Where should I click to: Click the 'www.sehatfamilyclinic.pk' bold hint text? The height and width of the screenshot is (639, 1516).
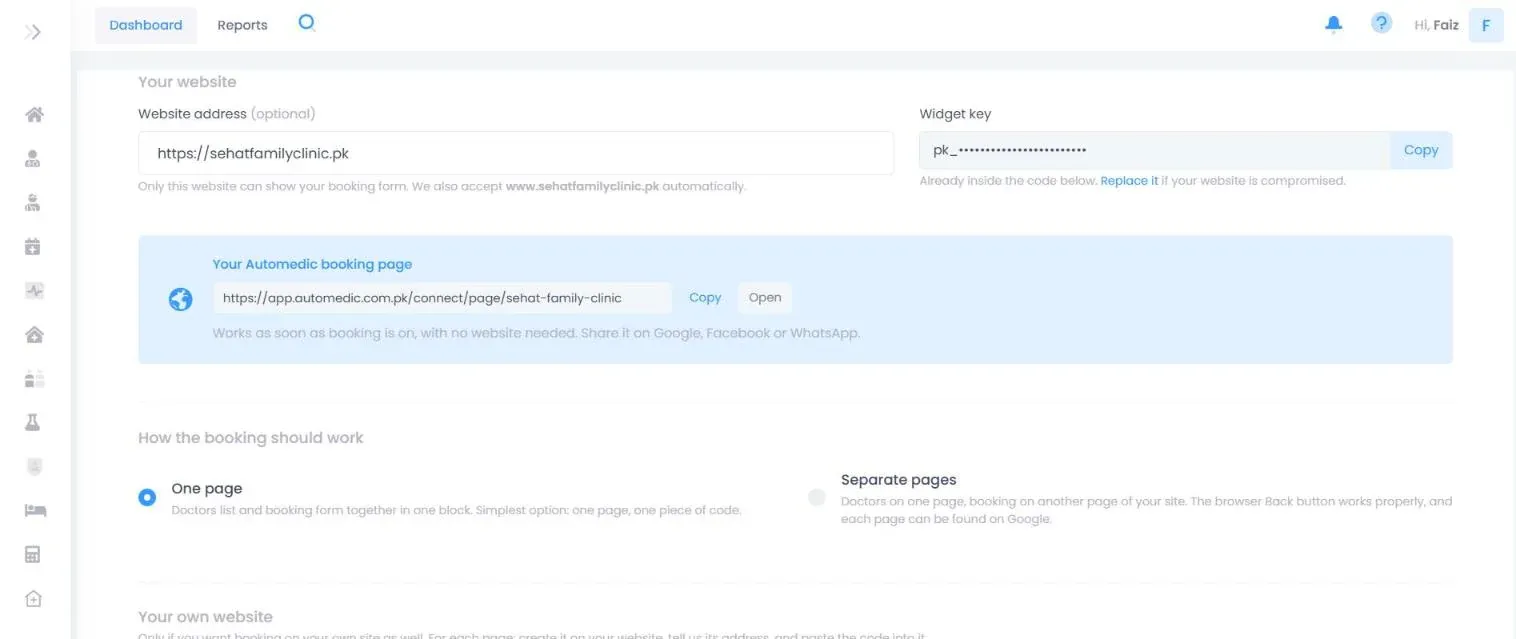[582, 186]
